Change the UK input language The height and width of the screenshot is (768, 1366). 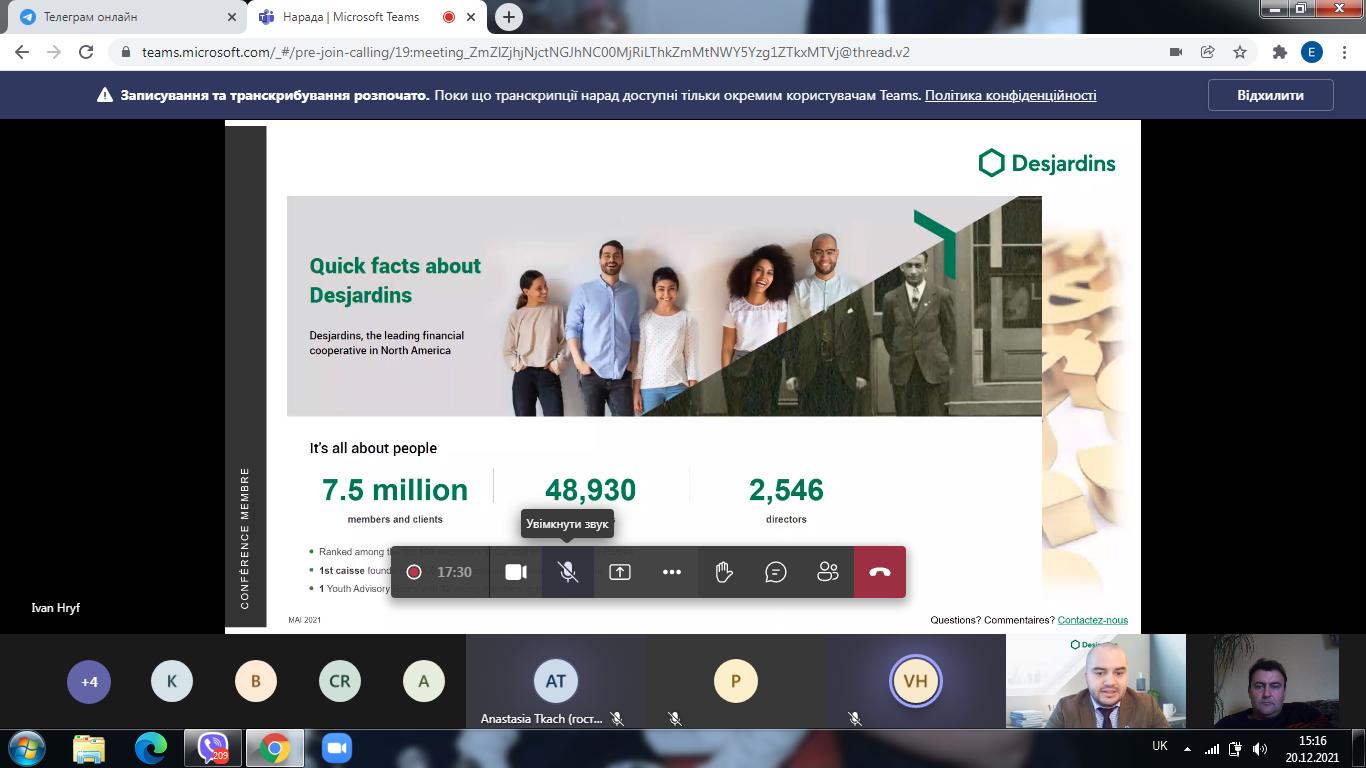pos(1160,746)
